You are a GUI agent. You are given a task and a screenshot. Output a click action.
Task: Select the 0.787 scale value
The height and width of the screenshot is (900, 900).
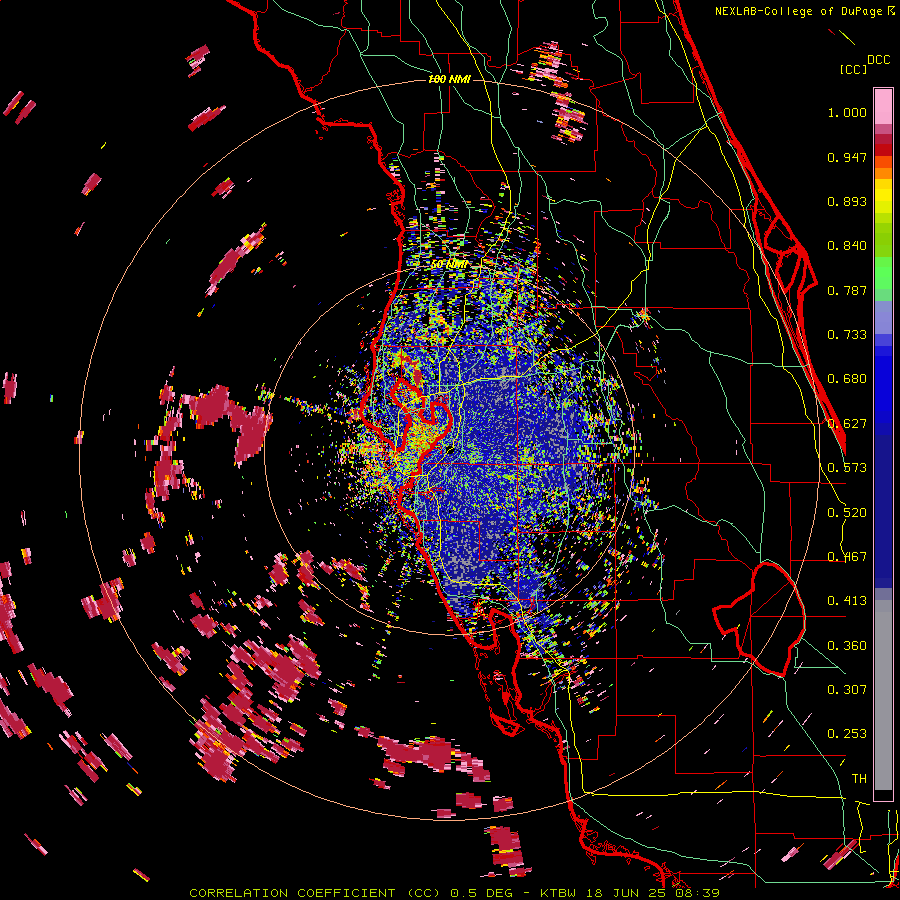[x=847, y=290]
